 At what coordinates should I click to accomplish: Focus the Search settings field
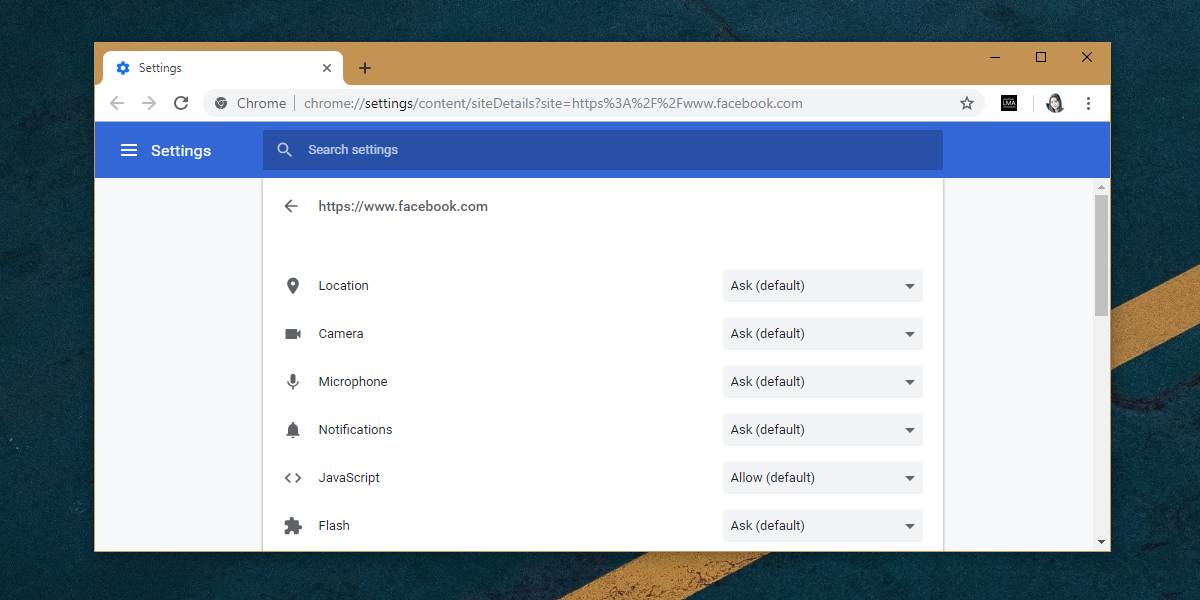[x=603, y=150]
